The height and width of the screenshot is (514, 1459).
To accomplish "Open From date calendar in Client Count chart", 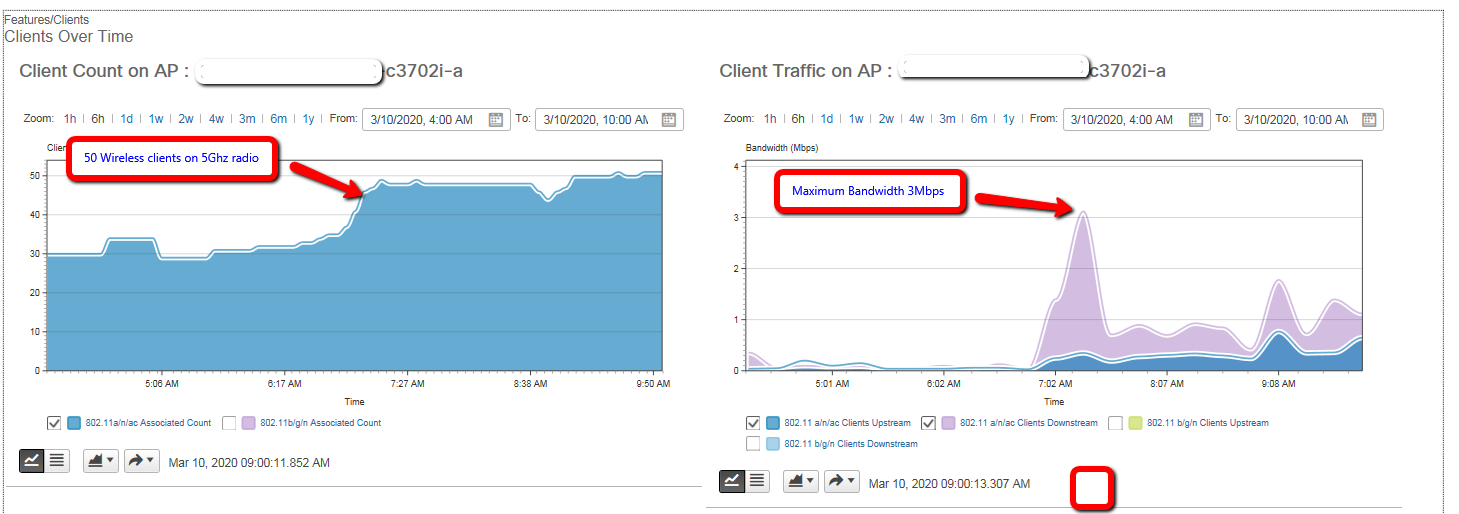I will click(x=496, y=119).
